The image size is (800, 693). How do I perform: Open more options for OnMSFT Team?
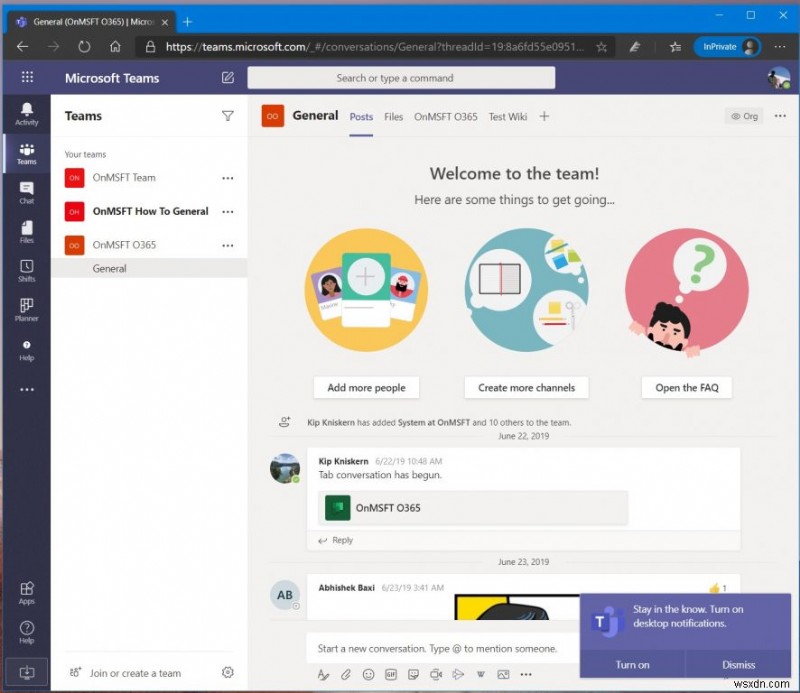tap(228, 178)
